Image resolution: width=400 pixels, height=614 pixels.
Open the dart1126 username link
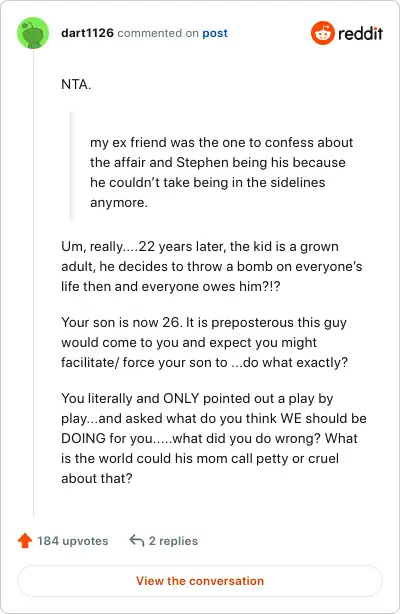tap(87, 33)
